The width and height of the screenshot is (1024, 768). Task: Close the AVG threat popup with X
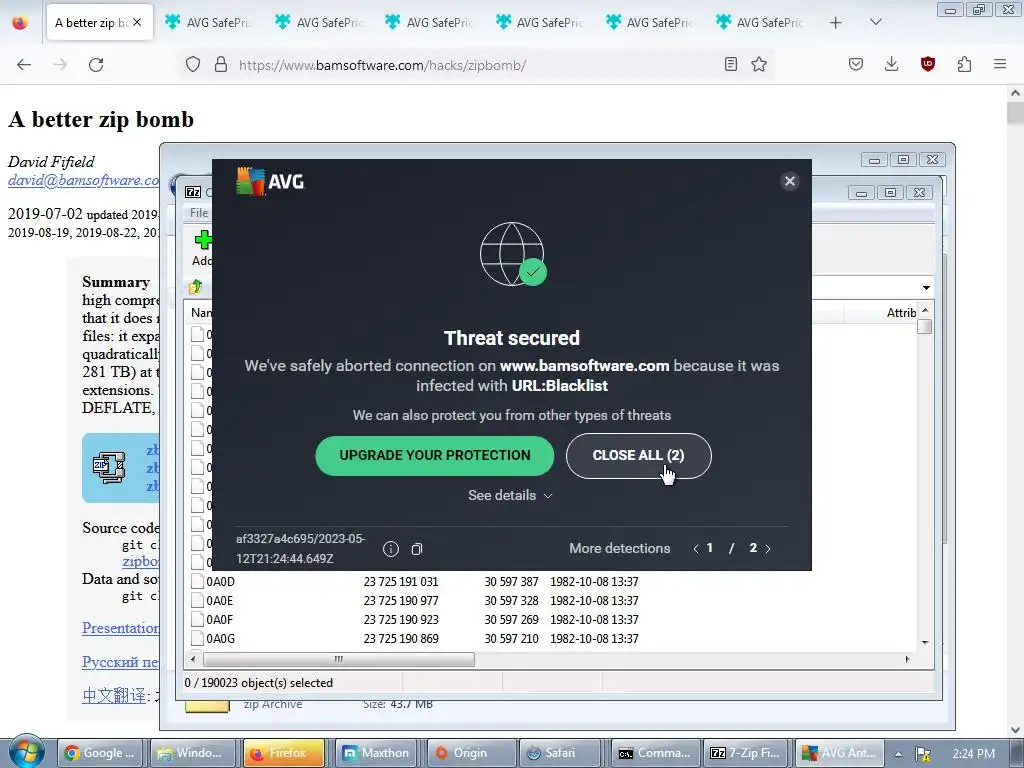pyautogui.click(x=790, y=181)
